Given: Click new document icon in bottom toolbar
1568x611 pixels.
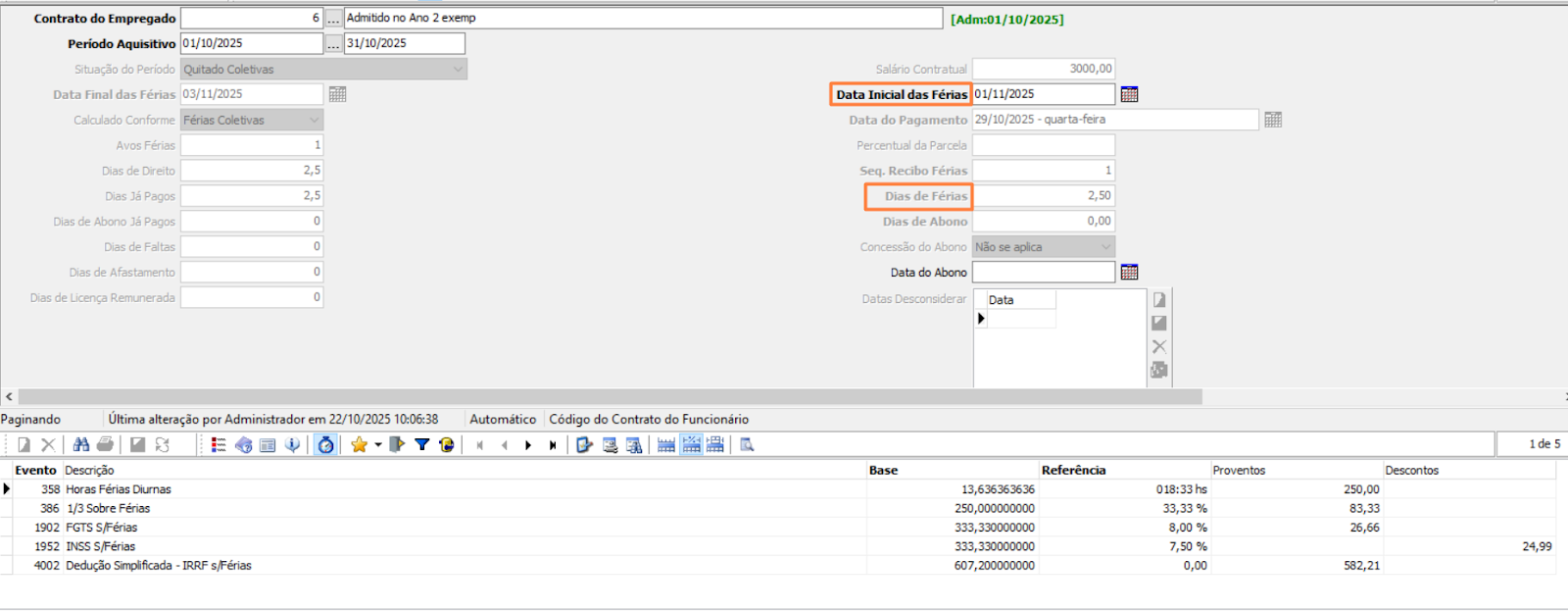Looking at the screenshot, I should click(x=24, y=445).
